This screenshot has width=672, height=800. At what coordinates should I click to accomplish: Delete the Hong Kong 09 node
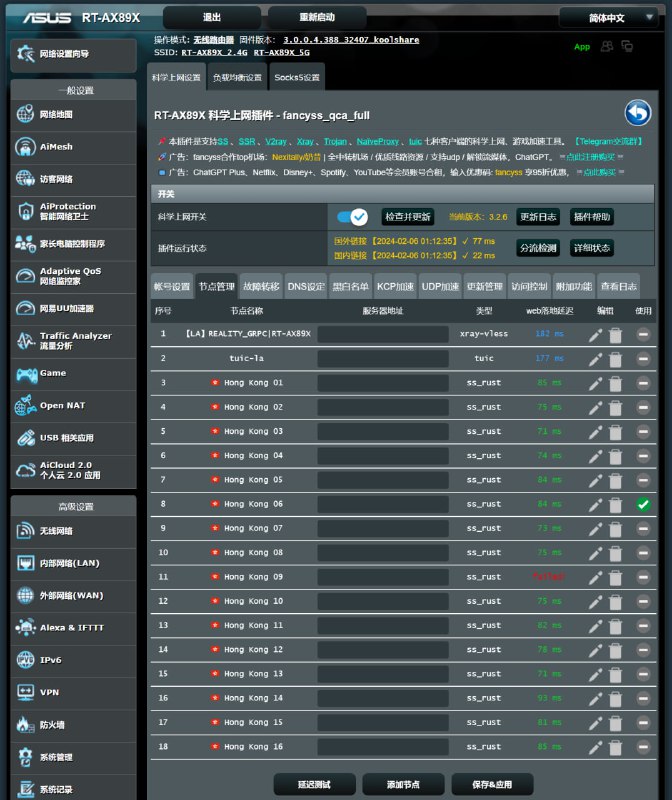616,578
